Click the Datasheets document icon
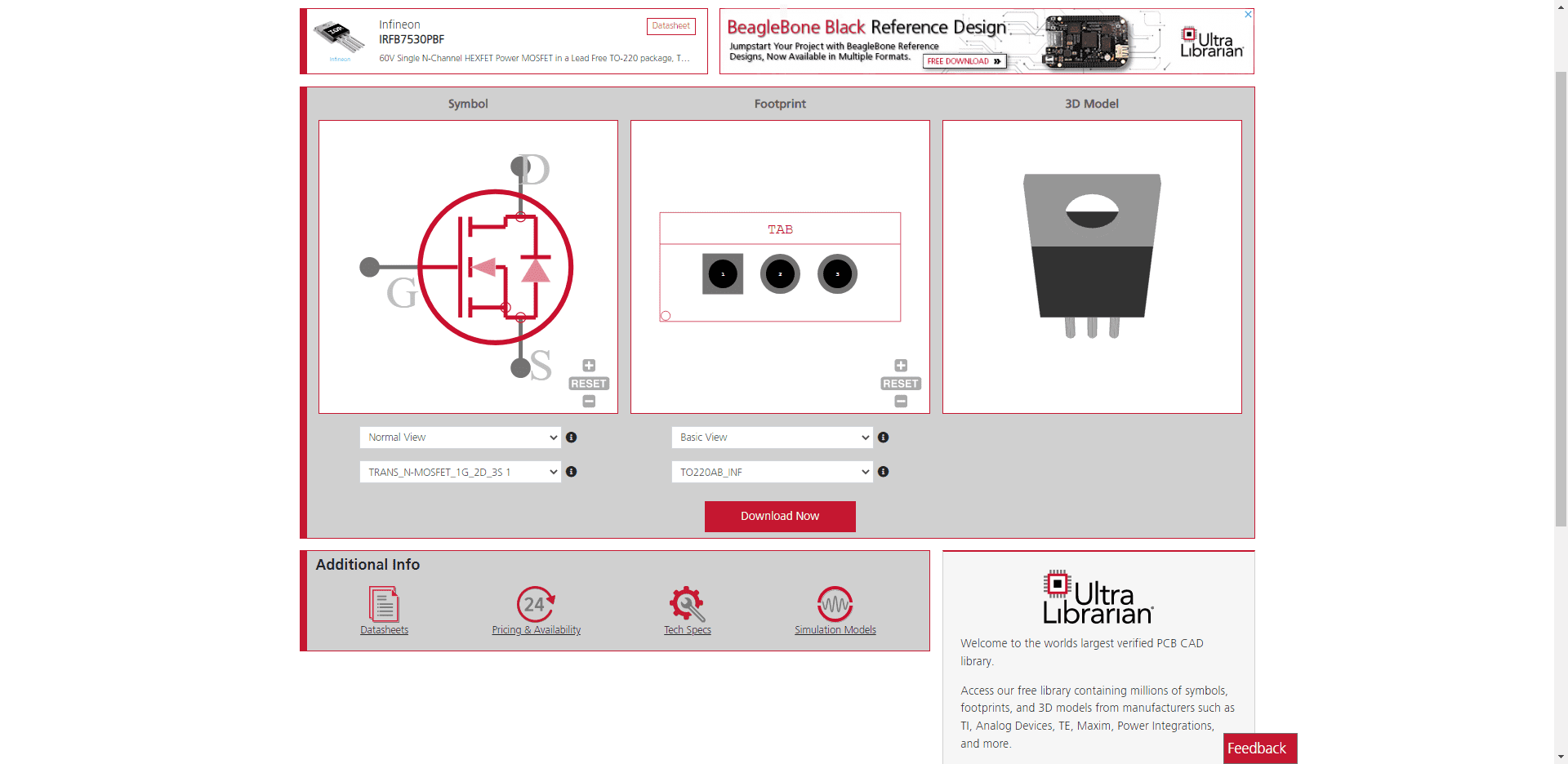This screenshot has width=1568, height=764. tap(384, 604)
